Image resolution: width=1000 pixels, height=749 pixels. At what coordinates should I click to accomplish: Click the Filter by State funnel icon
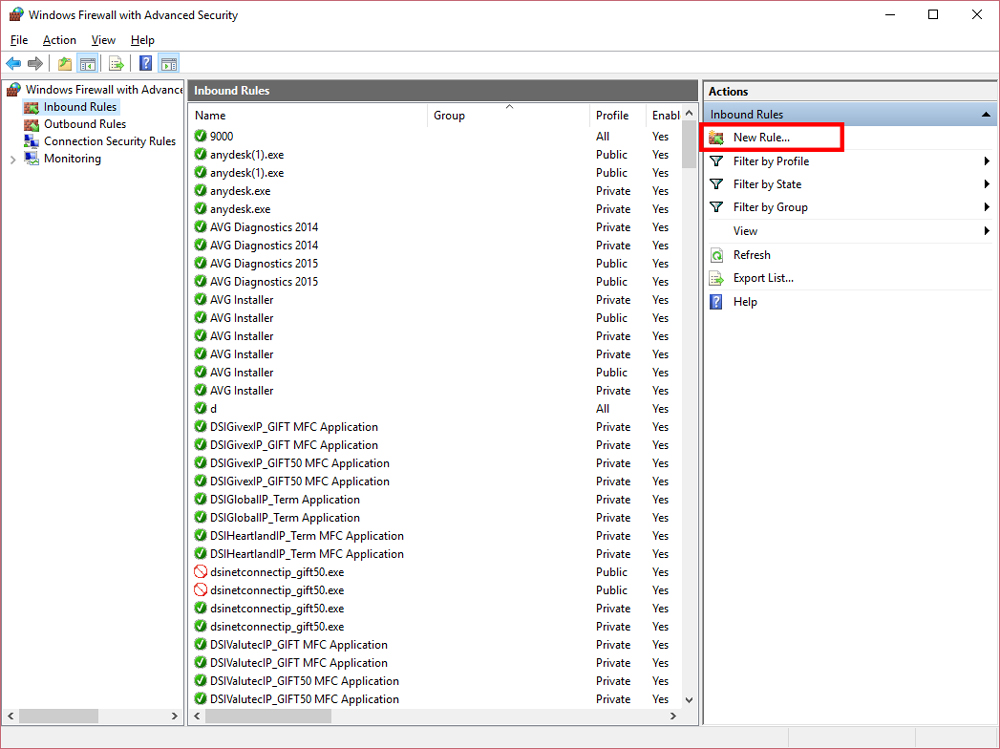point(717,184)
